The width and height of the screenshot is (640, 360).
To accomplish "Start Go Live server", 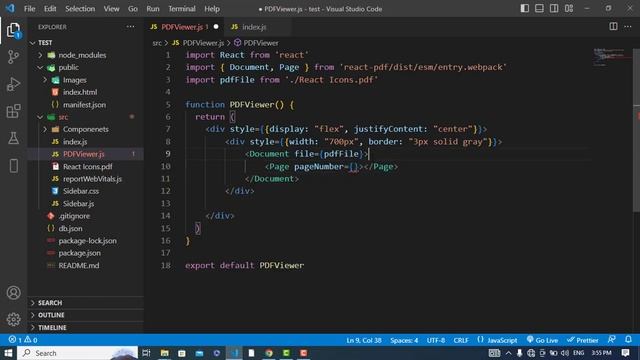I will coord(542,340).
